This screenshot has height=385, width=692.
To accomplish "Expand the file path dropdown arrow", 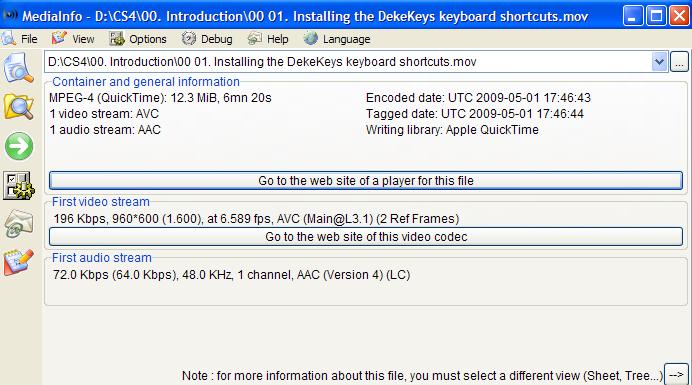I will tap(659, 62).
